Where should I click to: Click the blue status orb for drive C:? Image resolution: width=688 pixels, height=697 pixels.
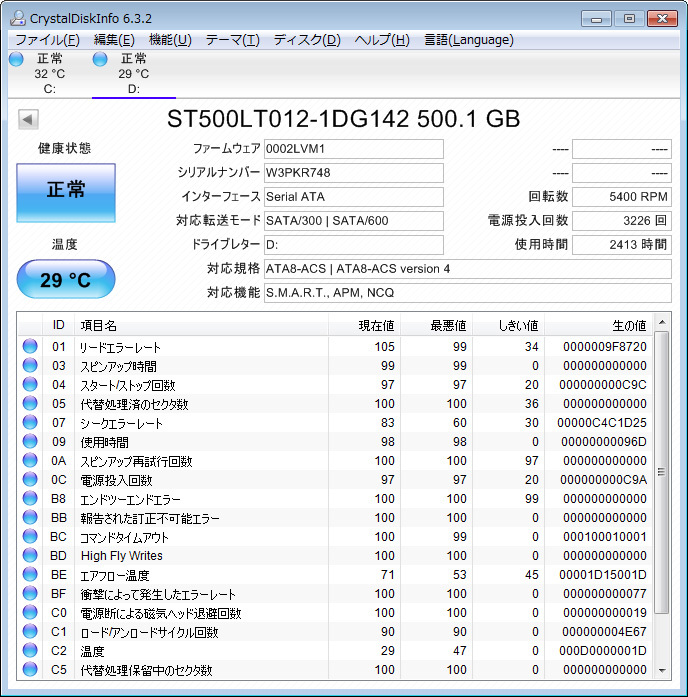(x=16, y=59)
